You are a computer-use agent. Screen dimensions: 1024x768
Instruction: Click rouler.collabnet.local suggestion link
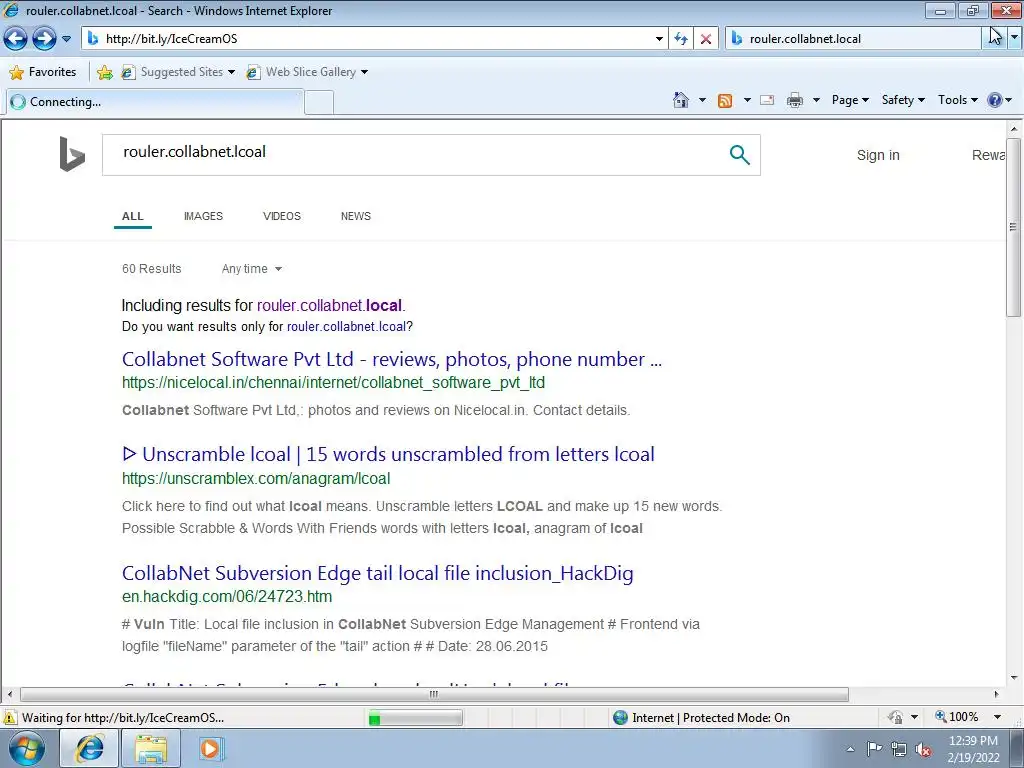tap(331, 306)
